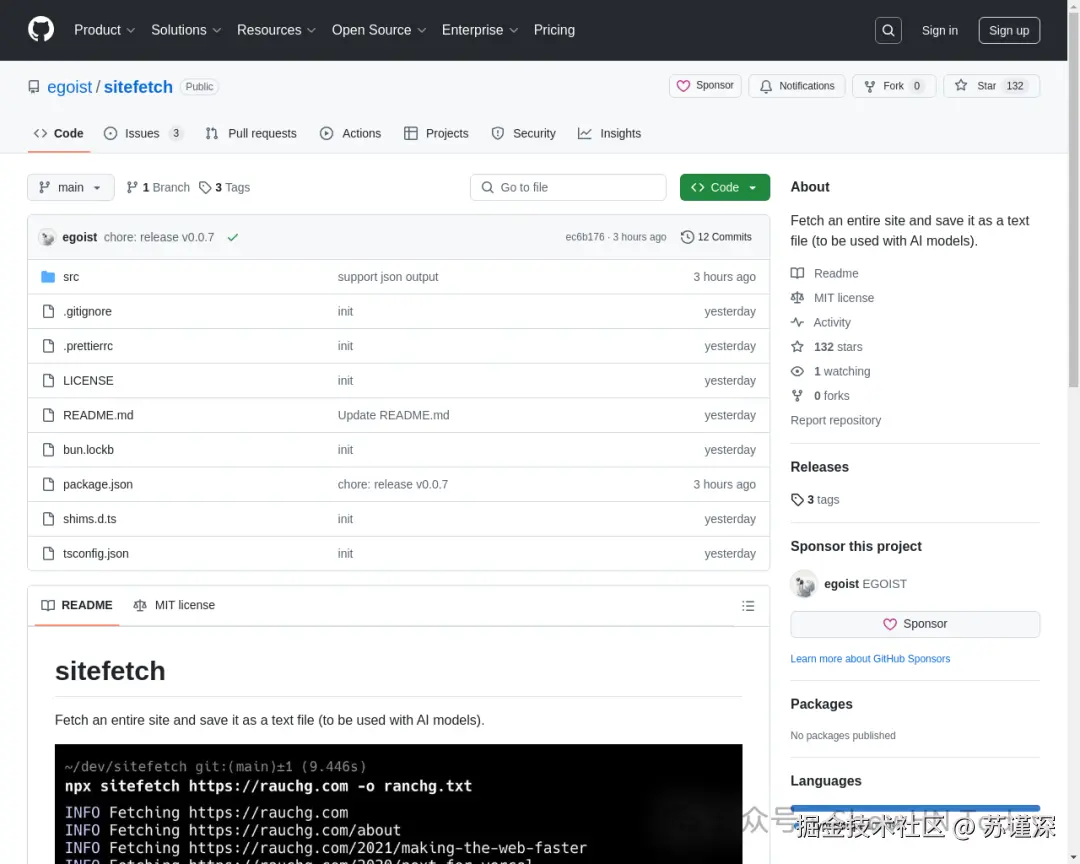Screen dimensions: 1080x864
Task: Click the Sign up button
Action: click(x=1009, y=30)
